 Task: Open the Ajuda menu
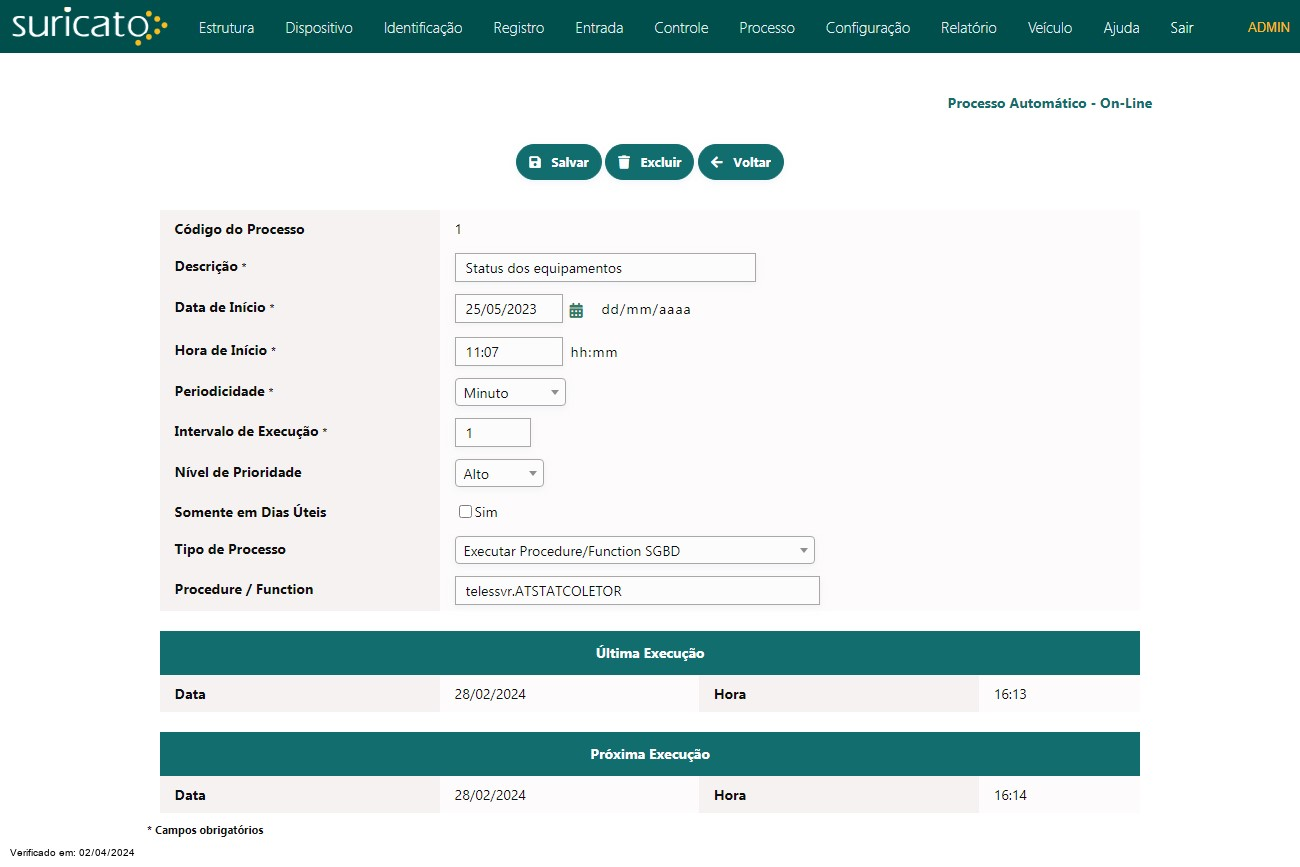[x=1121, y=28]
